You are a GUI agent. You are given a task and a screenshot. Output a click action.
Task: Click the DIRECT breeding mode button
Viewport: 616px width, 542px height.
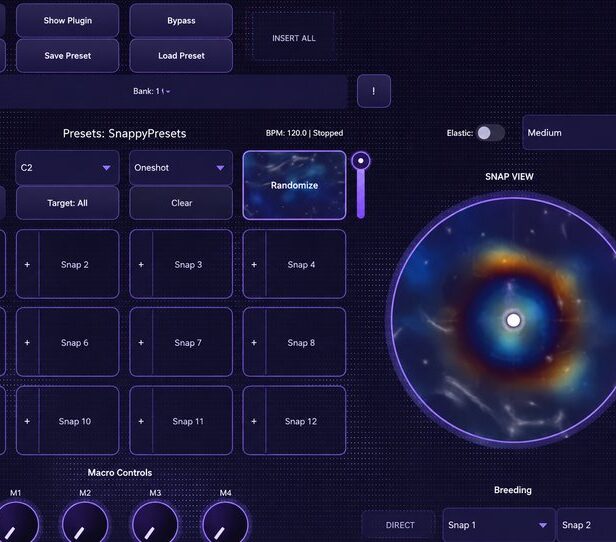coord(400,525)
